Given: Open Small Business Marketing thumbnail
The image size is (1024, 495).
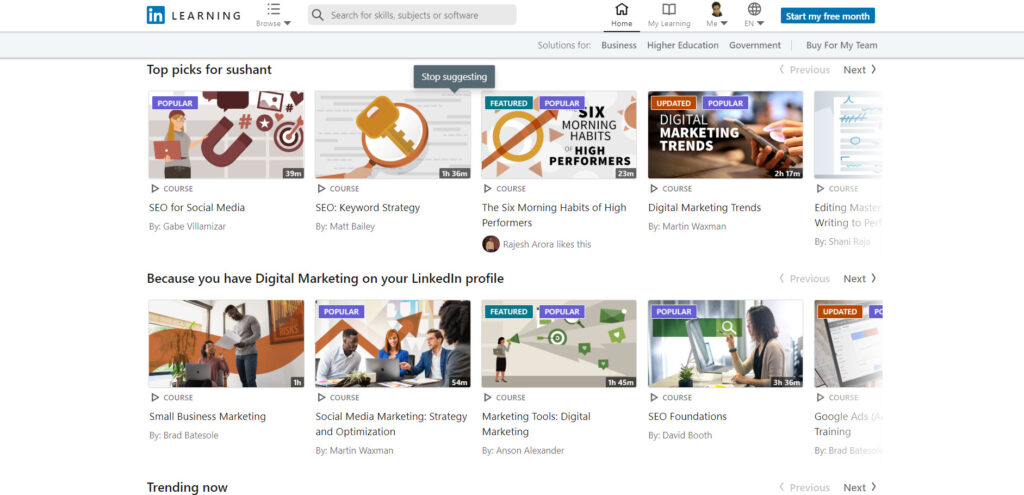Looking at the screenshot, I should pos(226,343).
